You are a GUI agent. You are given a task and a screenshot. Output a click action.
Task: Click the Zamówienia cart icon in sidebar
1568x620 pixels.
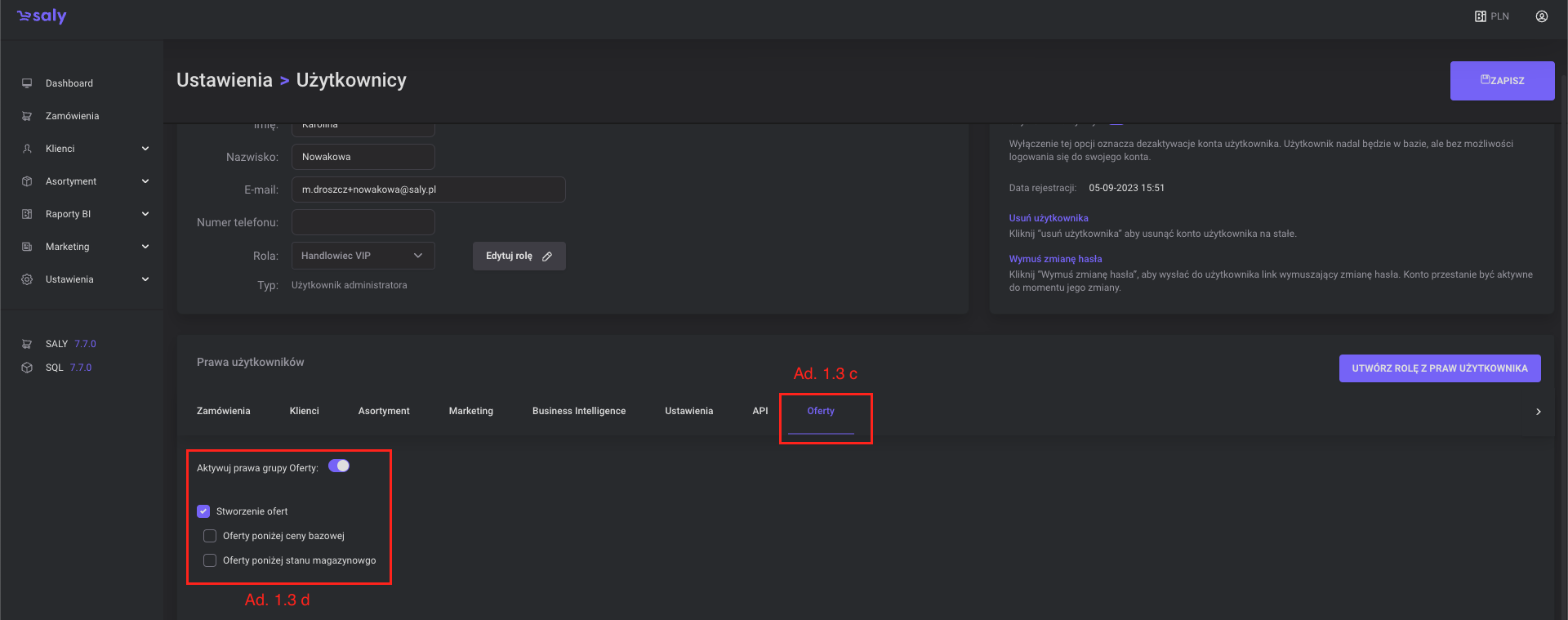coord(27,116)
